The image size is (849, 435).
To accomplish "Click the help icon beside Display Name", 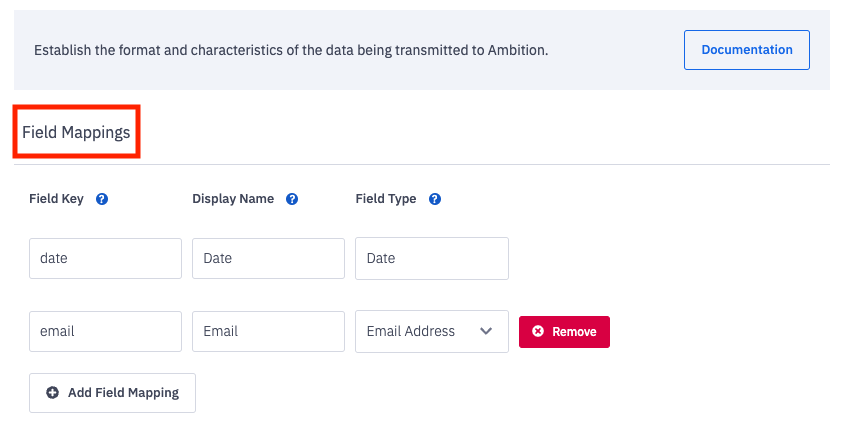I will pyautogui.click(x=292, y=199).
